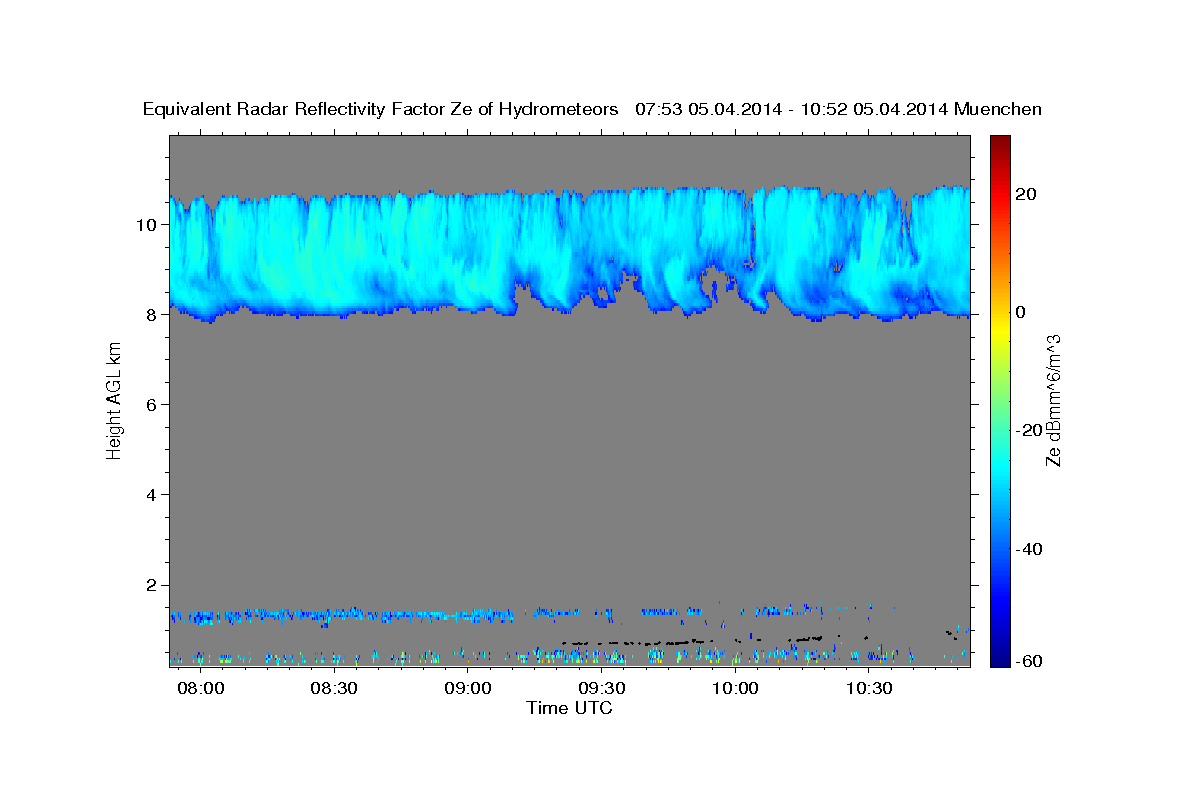Click the station name 'Muenchen' in the title
This screenshot has height=800, width=1200.
998,109
